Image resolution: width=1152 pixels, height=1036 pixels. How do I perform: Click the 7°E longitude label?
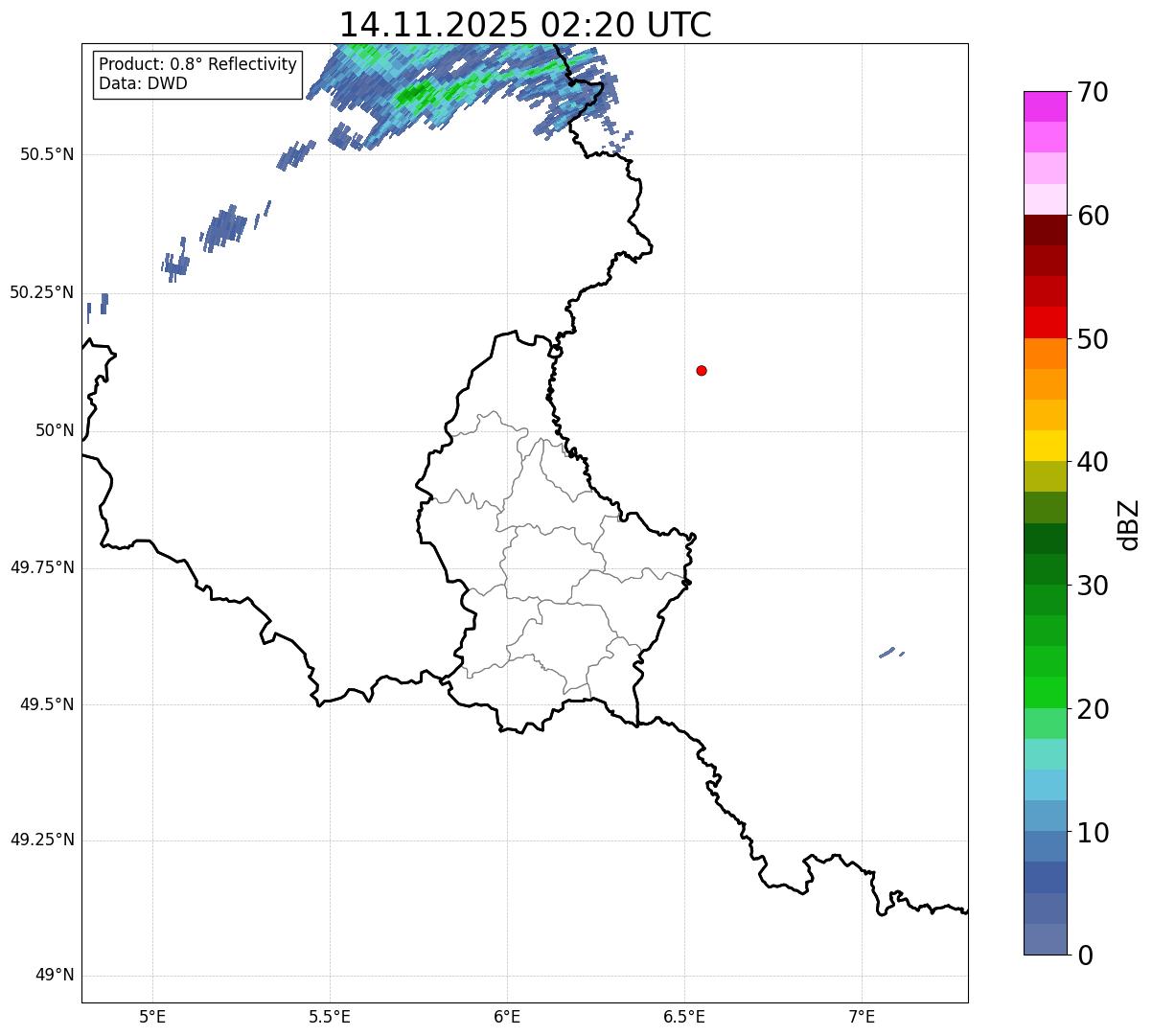(862, 1016)
